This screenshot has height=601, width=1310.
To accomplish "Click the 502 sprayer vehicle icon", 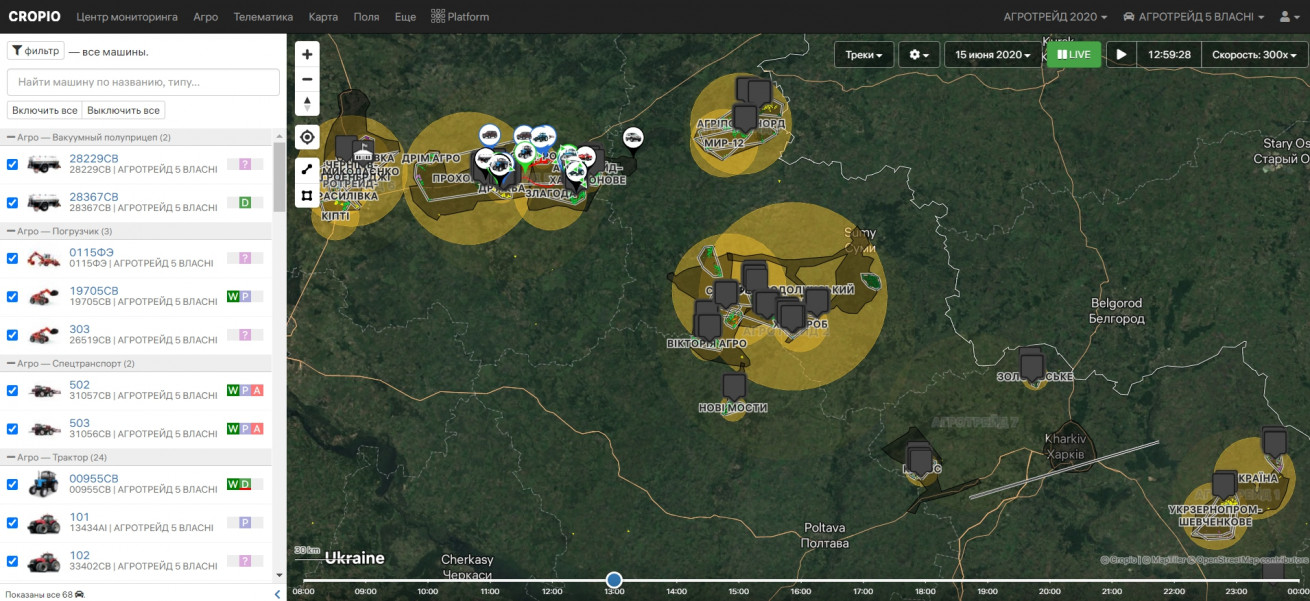I will [44, 390].
